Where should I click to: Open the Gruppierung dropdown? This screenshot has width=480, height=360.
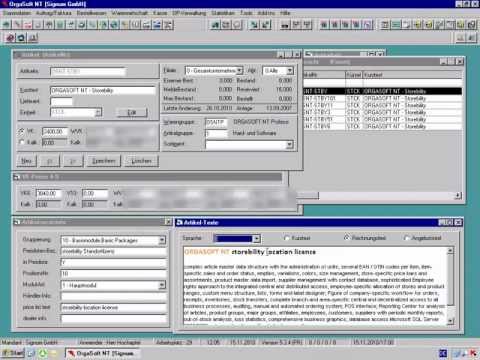coord(162,240)
